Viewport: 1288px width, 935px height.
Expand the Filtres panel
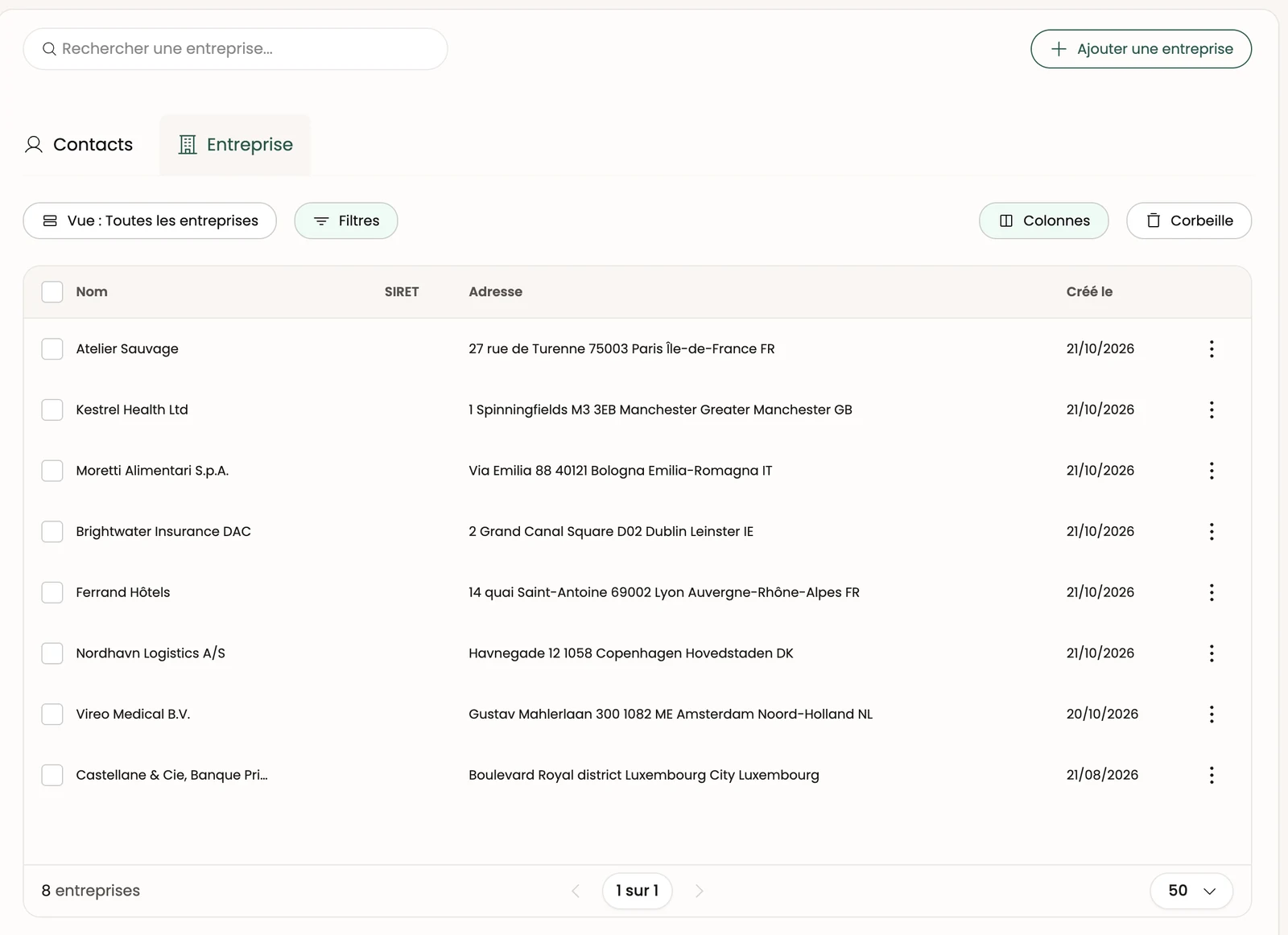click(x=346, y=220)
